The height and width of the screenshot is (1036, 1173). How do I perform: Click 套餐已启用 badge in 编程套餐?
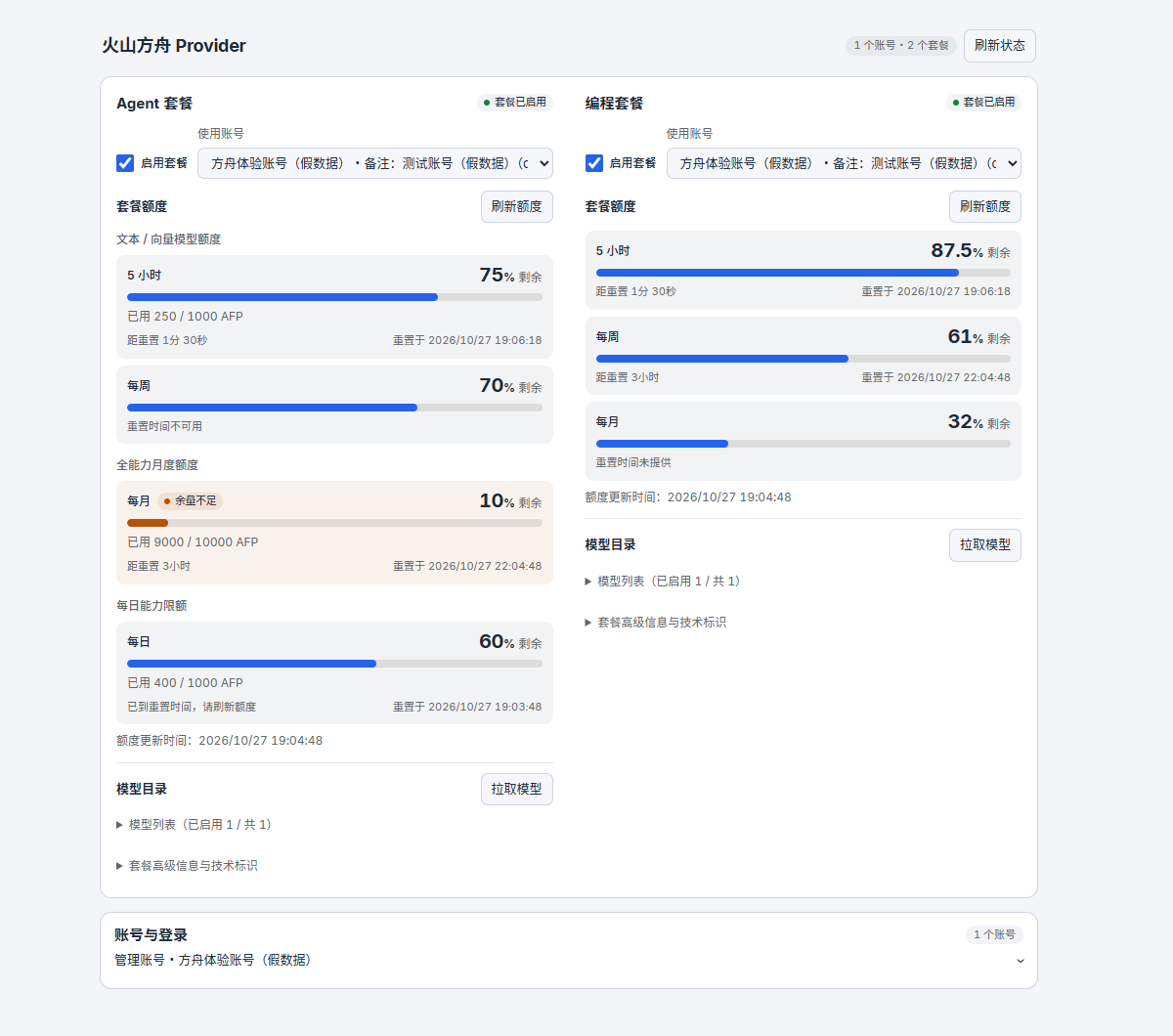pyautogui.click(x=983, y=102)
